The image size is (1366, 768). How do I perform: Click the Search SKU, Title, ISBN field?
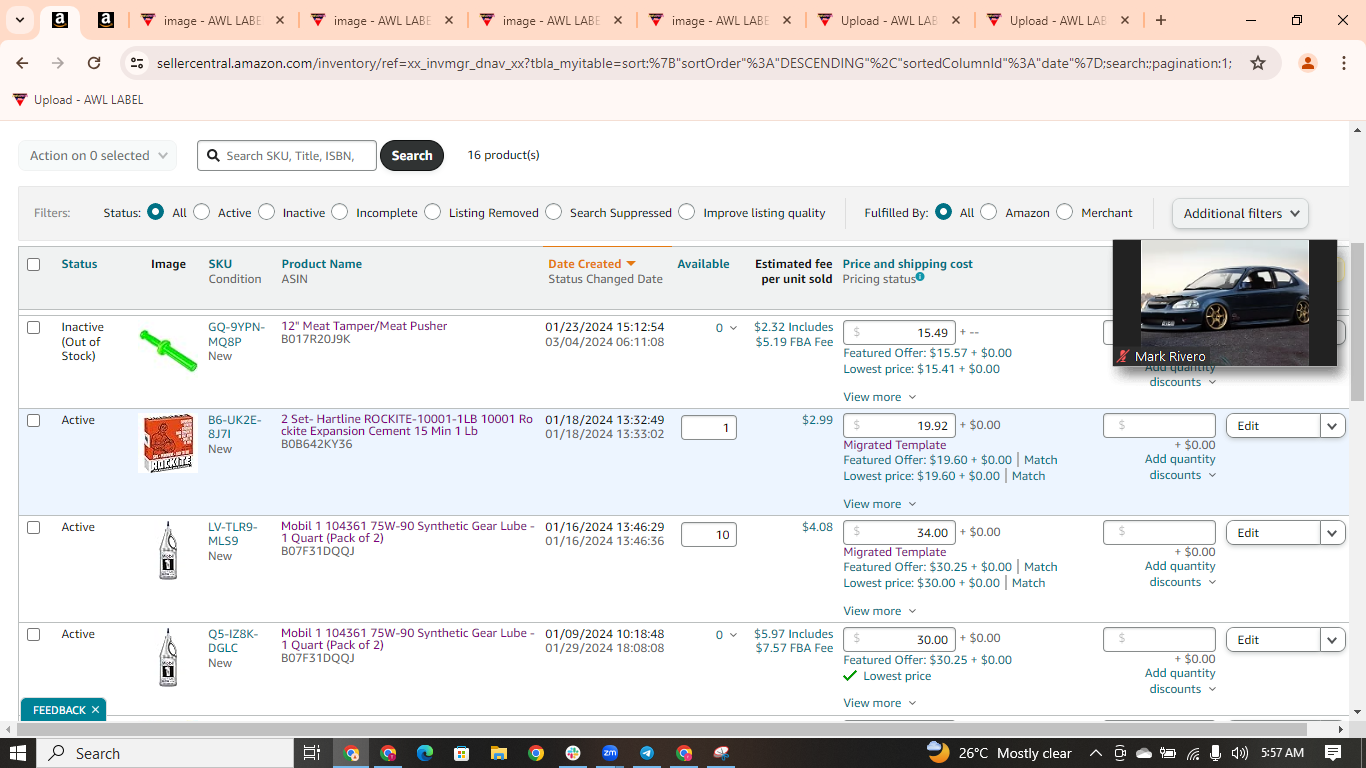tap(287, 155)
